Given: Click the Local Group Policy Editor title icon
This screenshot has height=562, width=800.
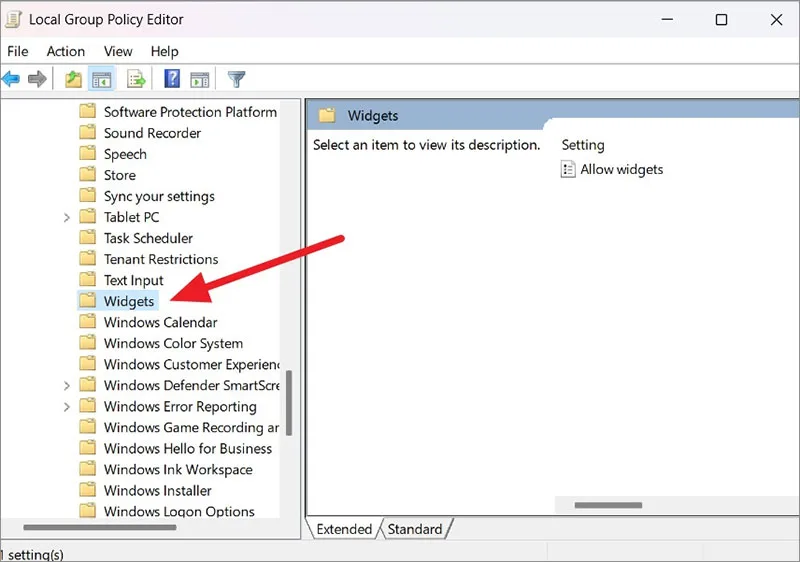Looking at the screenshot, I should [13, 19].
